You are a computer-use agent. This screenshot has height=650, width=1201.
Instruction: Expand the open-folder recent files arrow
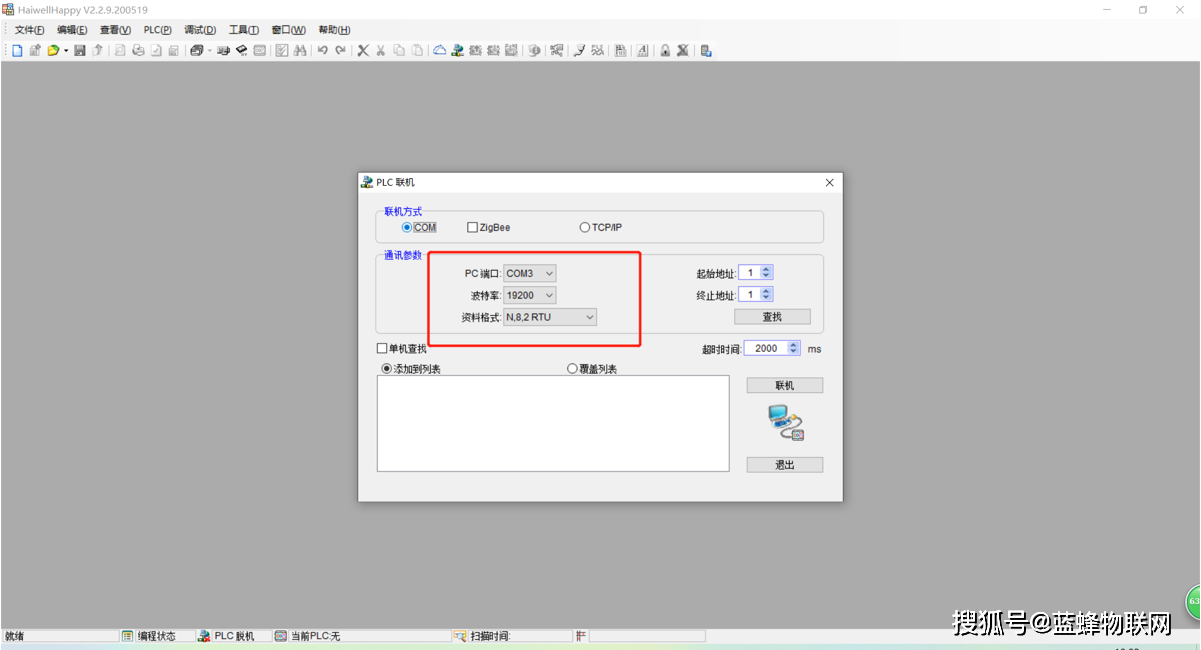(x=65, y=50)
